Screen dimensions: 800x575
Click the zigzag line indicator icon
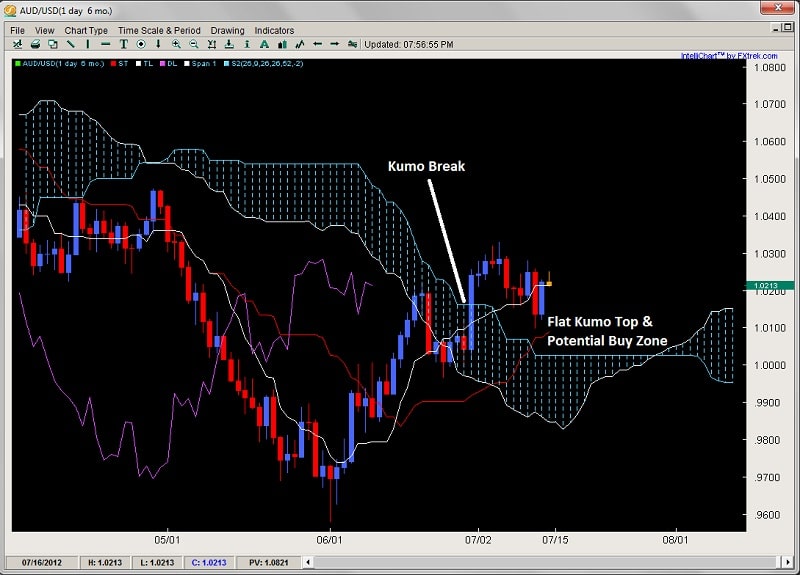300,44
